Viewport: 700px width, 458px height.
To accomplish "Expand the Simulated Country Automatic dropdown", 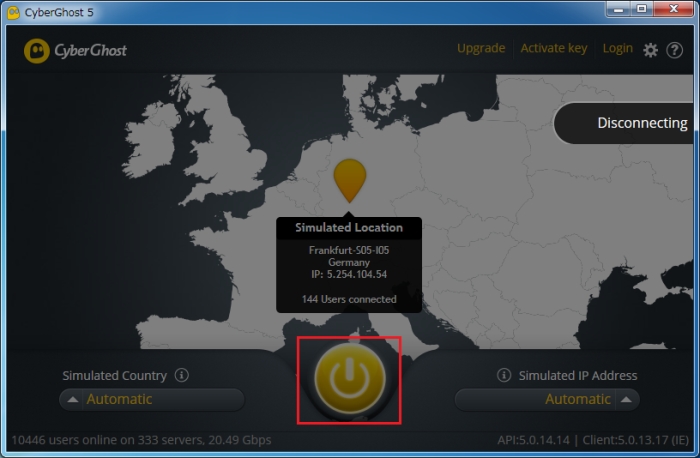I will pos(152,399).
